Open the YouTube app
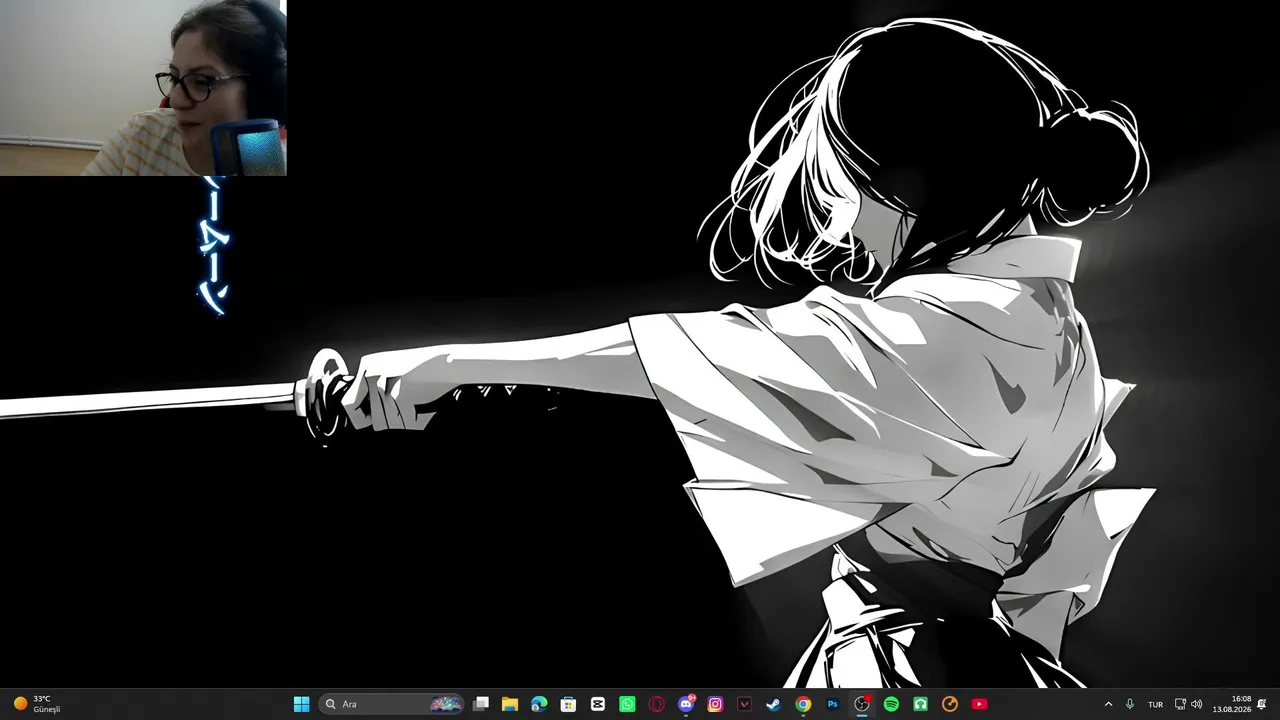 (979, 704)
